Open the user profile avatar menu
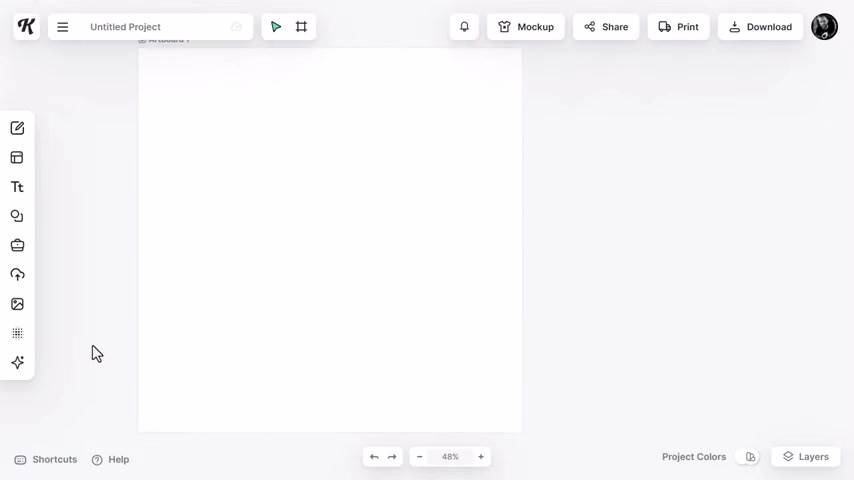 tap(824, 27)
